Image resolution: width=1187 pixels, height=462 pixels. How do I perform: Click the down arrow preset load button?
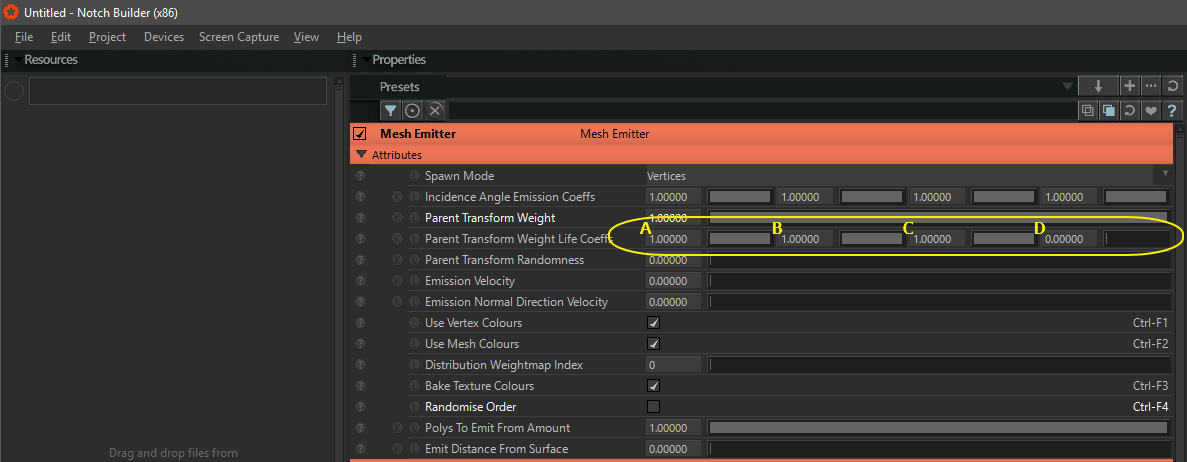click(1098, 86)
